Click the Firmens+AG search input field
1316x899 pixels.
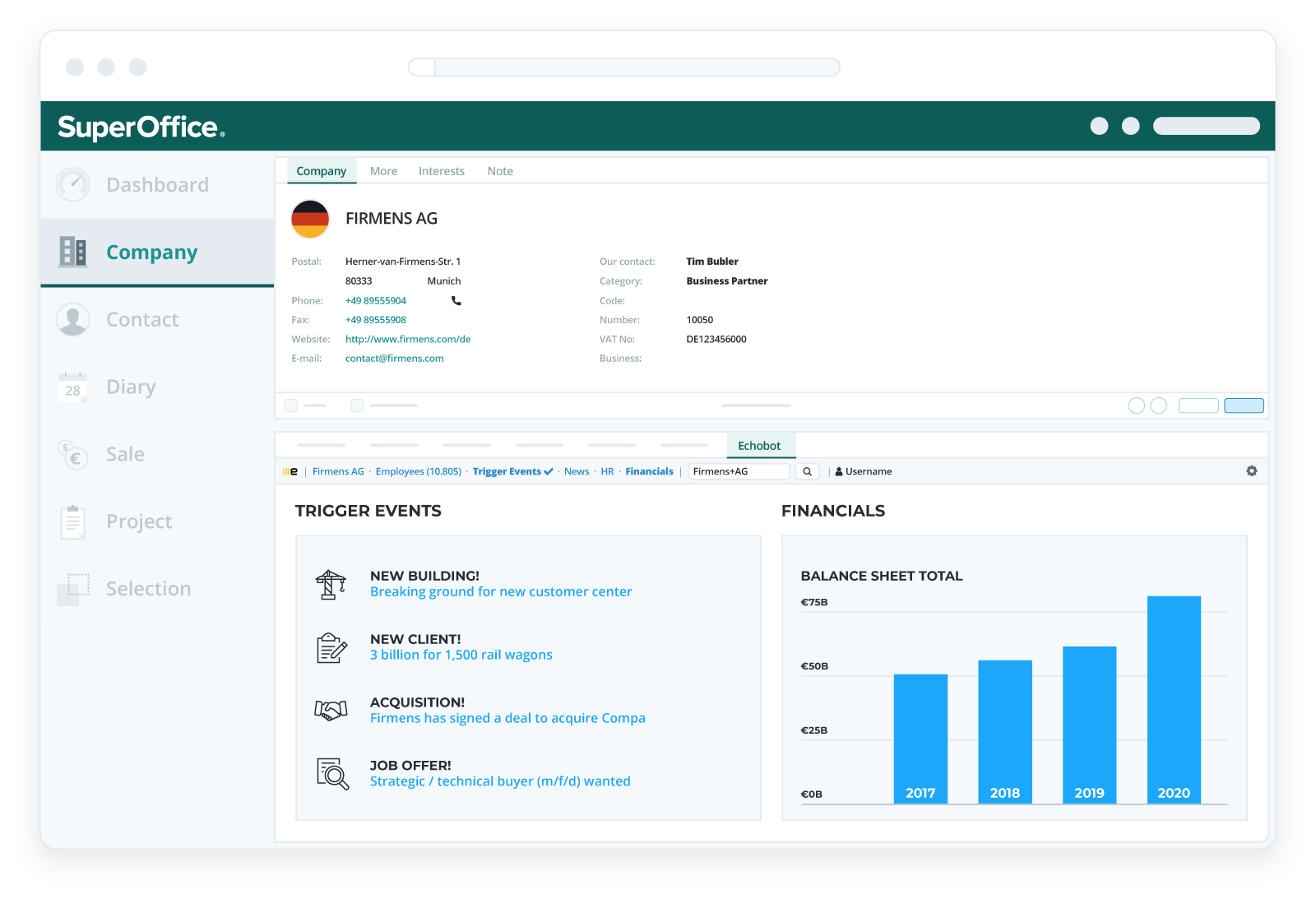[738, 470]
